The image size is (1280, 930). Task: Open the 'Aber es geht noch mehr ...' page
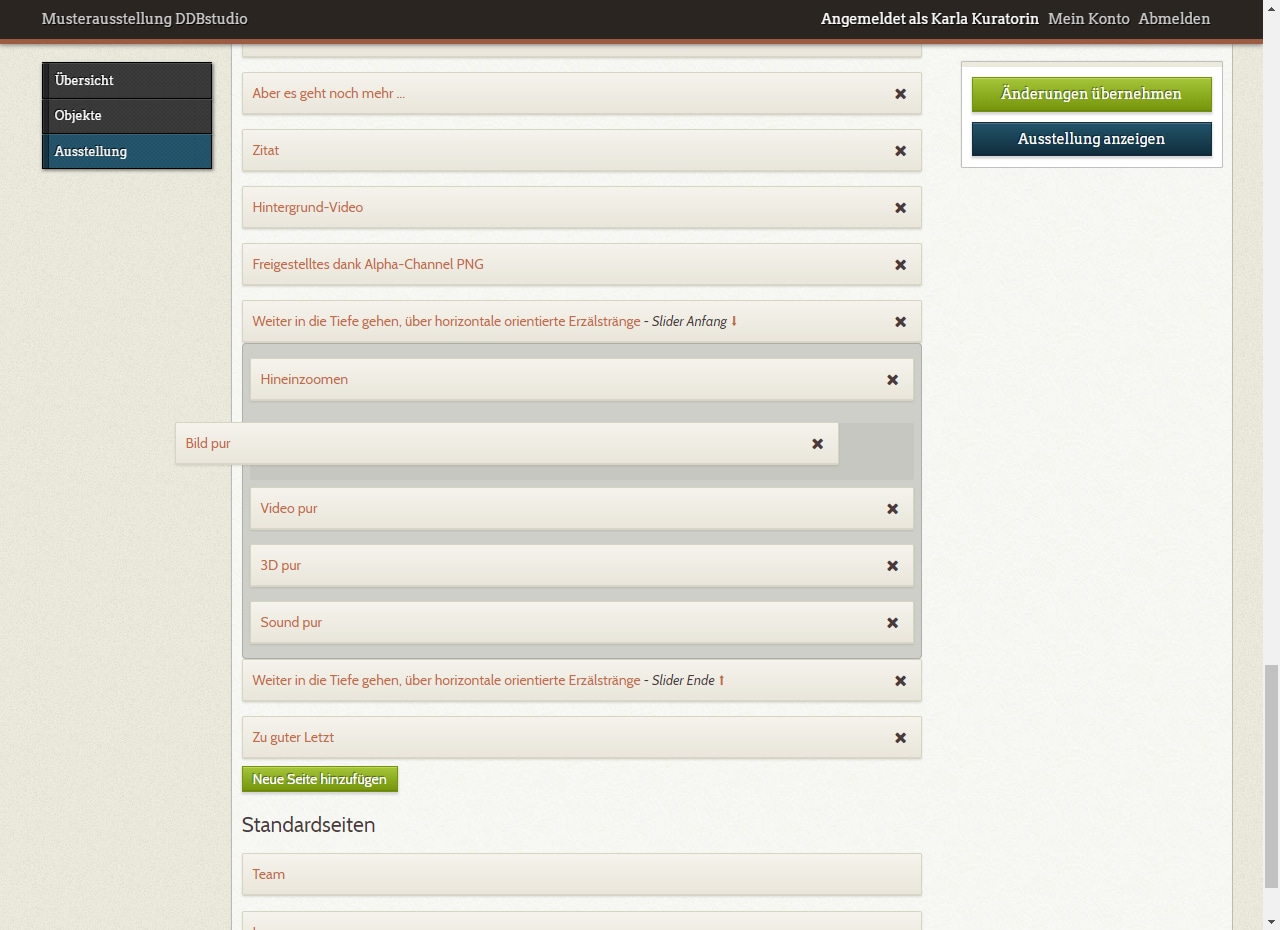(329, 94)
